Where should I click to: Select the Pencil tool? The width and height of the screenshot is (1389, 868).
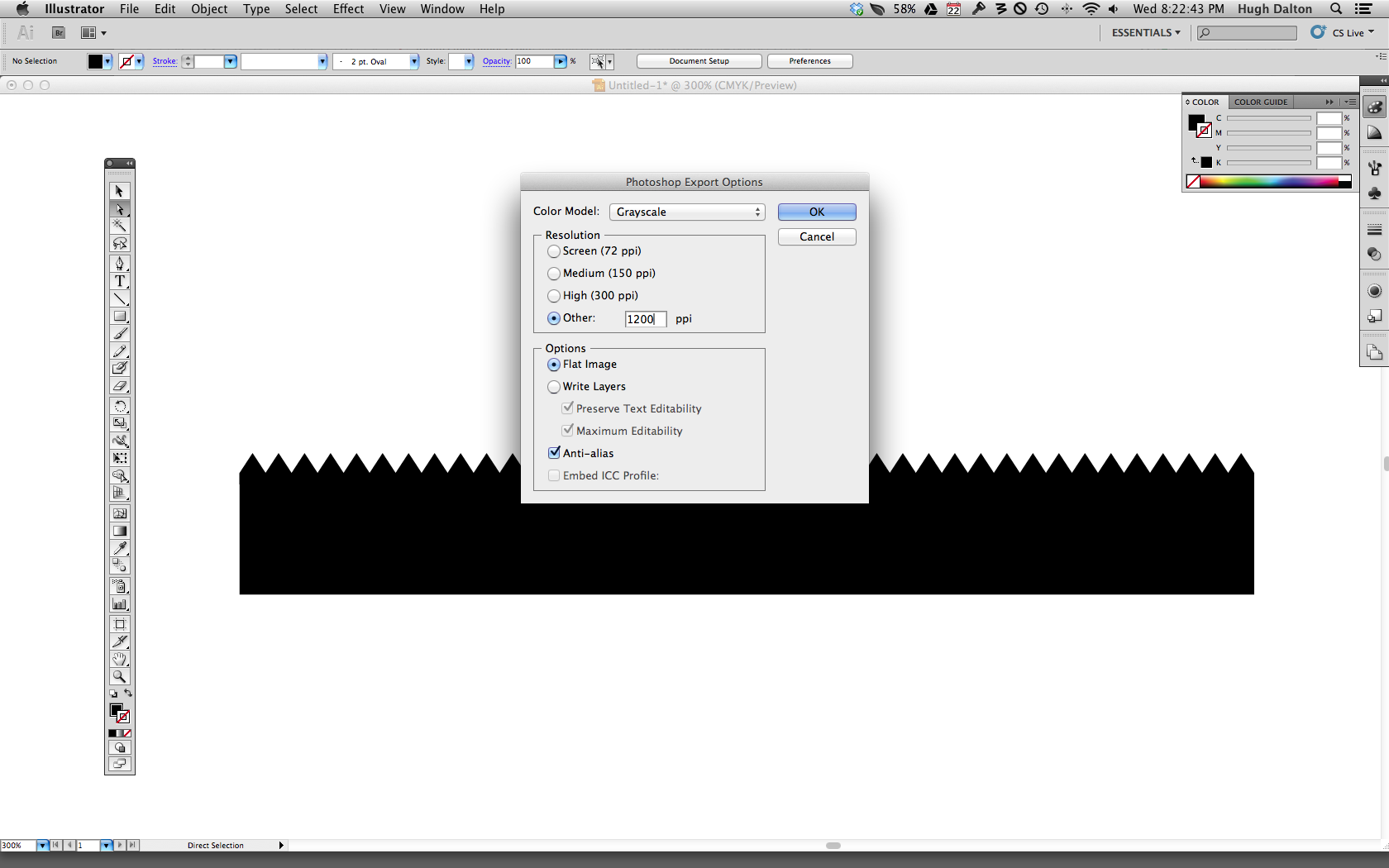[120, 351]
